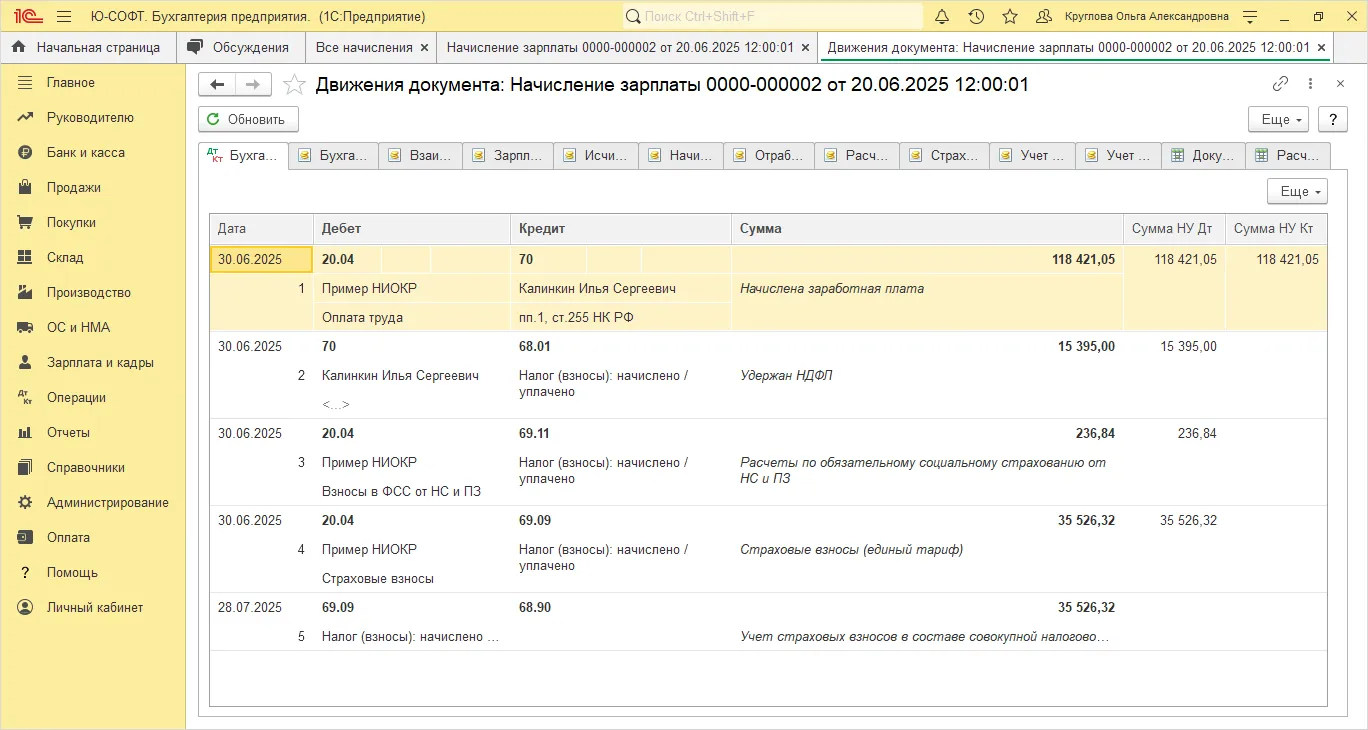The width and height of the screenshot is (1368, 730).
Task: Click the Сумма НУ Кт column header
Action: [1276, 229]
